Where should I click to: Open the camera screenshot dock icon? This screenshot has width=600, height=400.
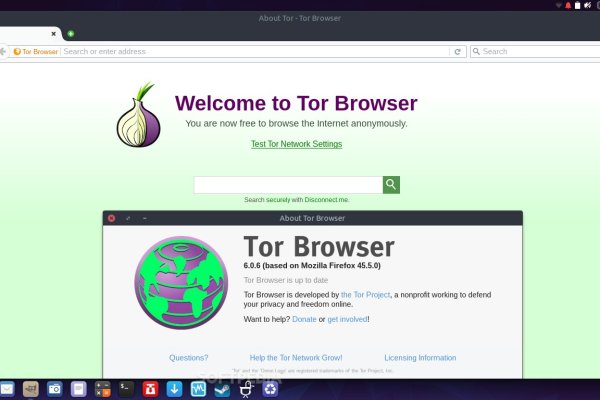[54, 388]
